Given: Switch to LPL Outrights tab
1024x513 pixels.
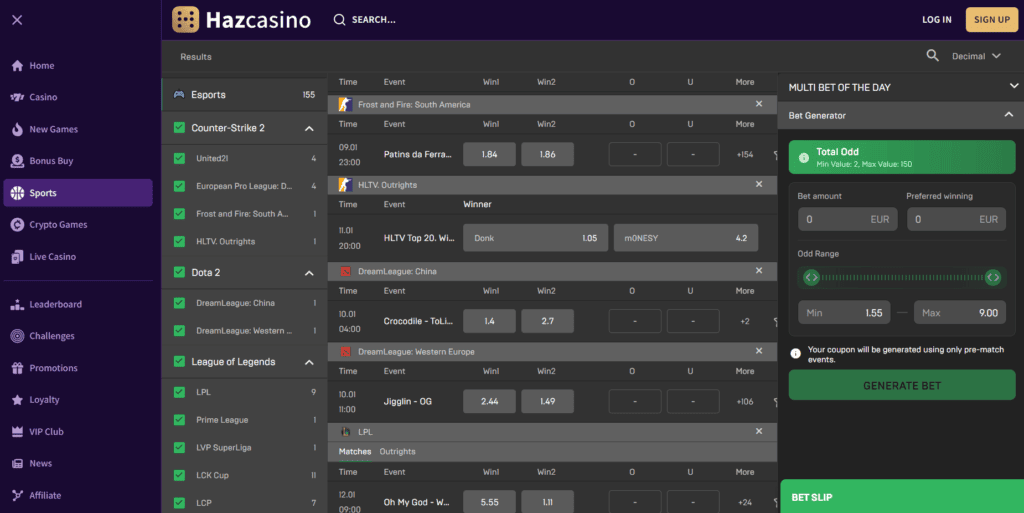Looking at the screenshot, I should (397, 452).
